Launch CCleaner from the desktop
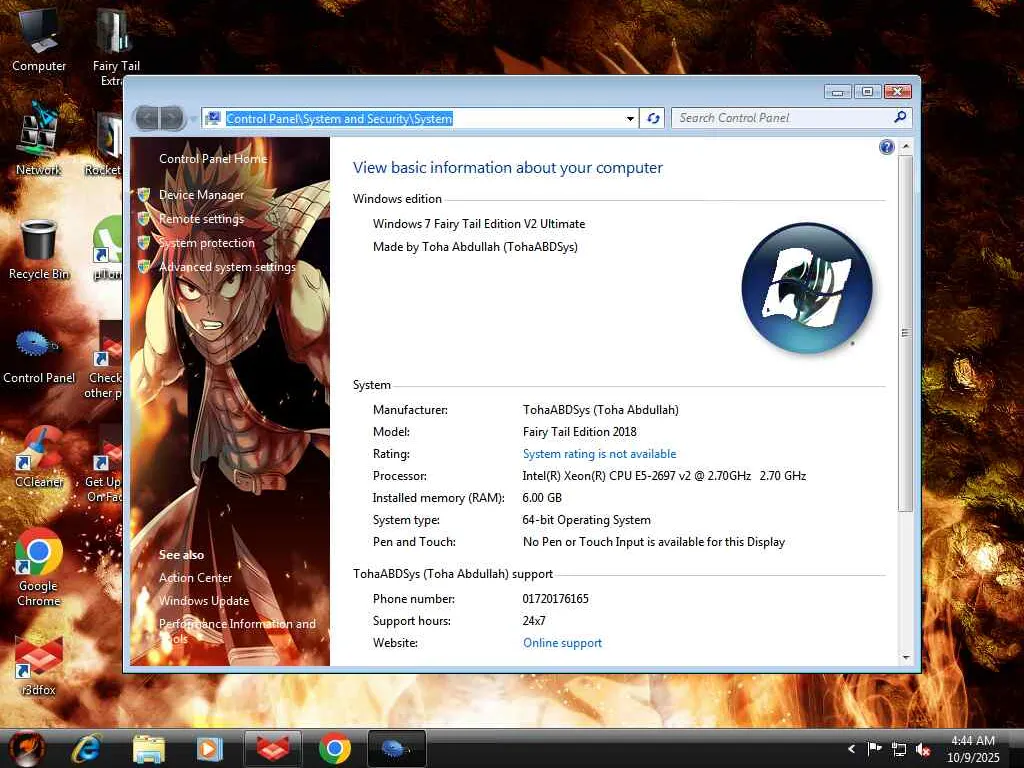The width and height of the screenshot is (1024, 768). pos(39,457)
